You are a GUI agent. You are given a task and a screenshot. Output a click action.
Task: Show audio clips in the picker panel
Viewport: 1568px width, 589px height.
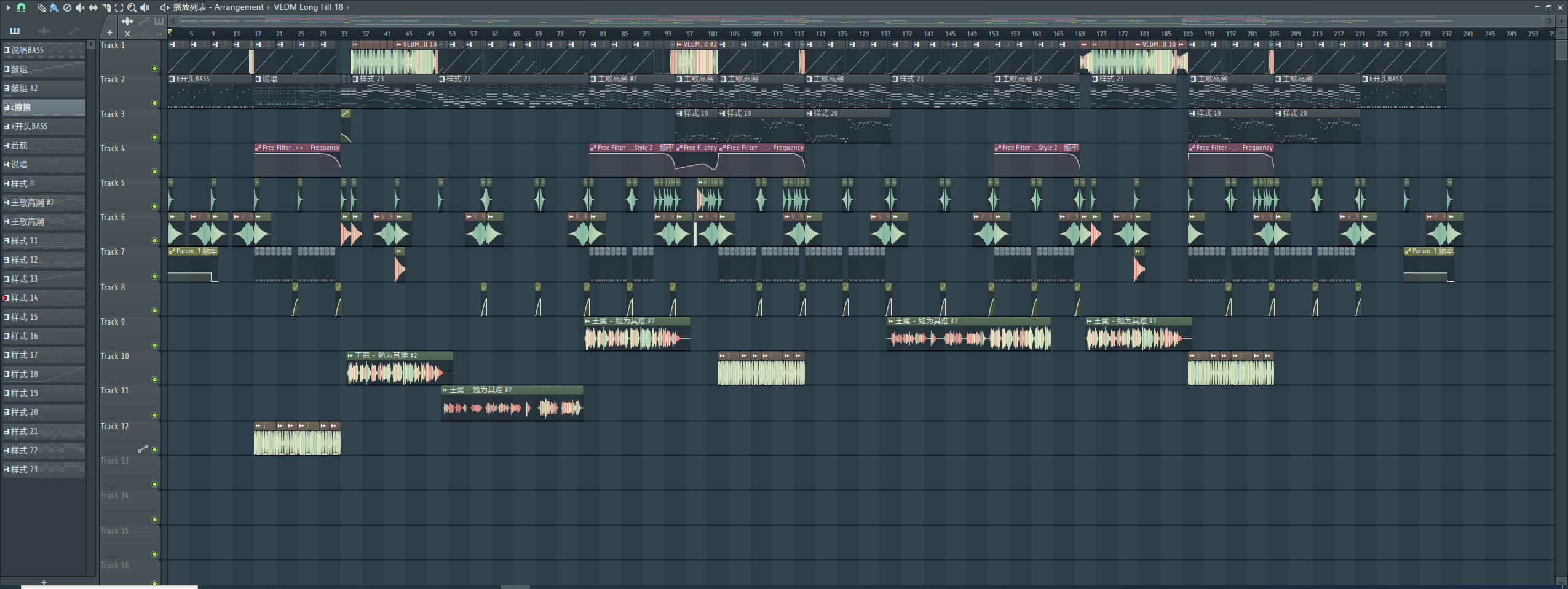[x=44, y=31]
